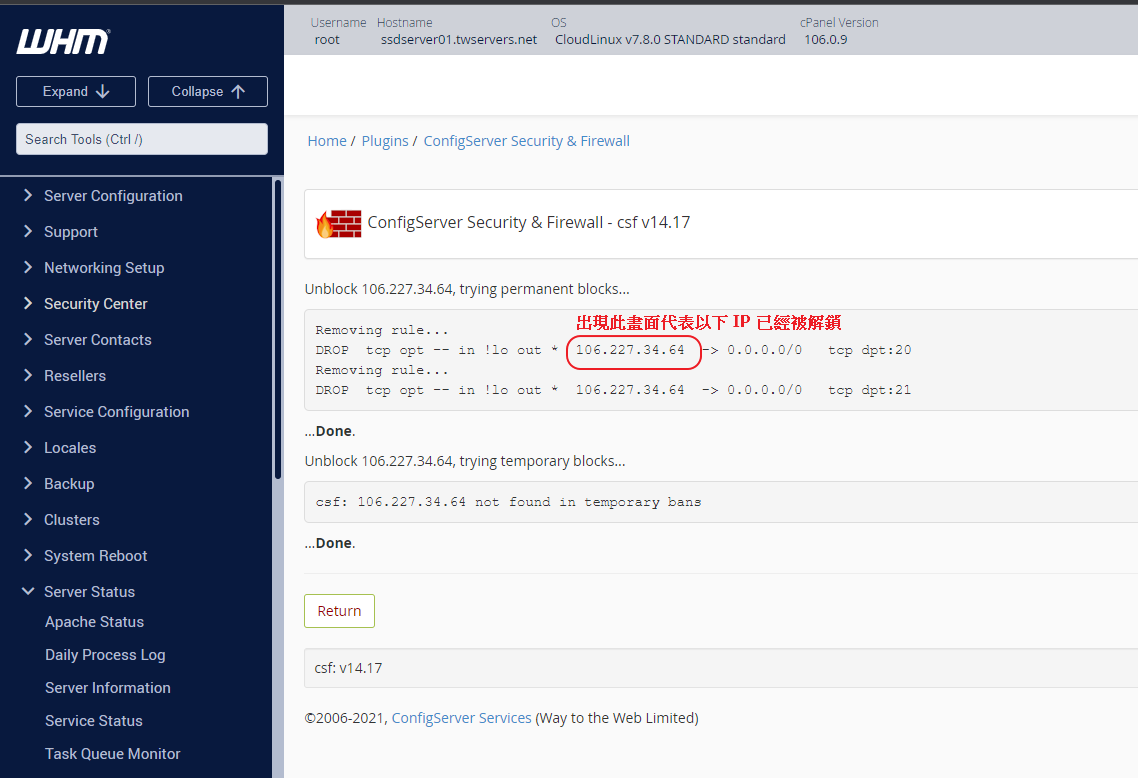The image size is (1138, 778).
Task: Focus the Search Tools input field
Action: [142, 139]
